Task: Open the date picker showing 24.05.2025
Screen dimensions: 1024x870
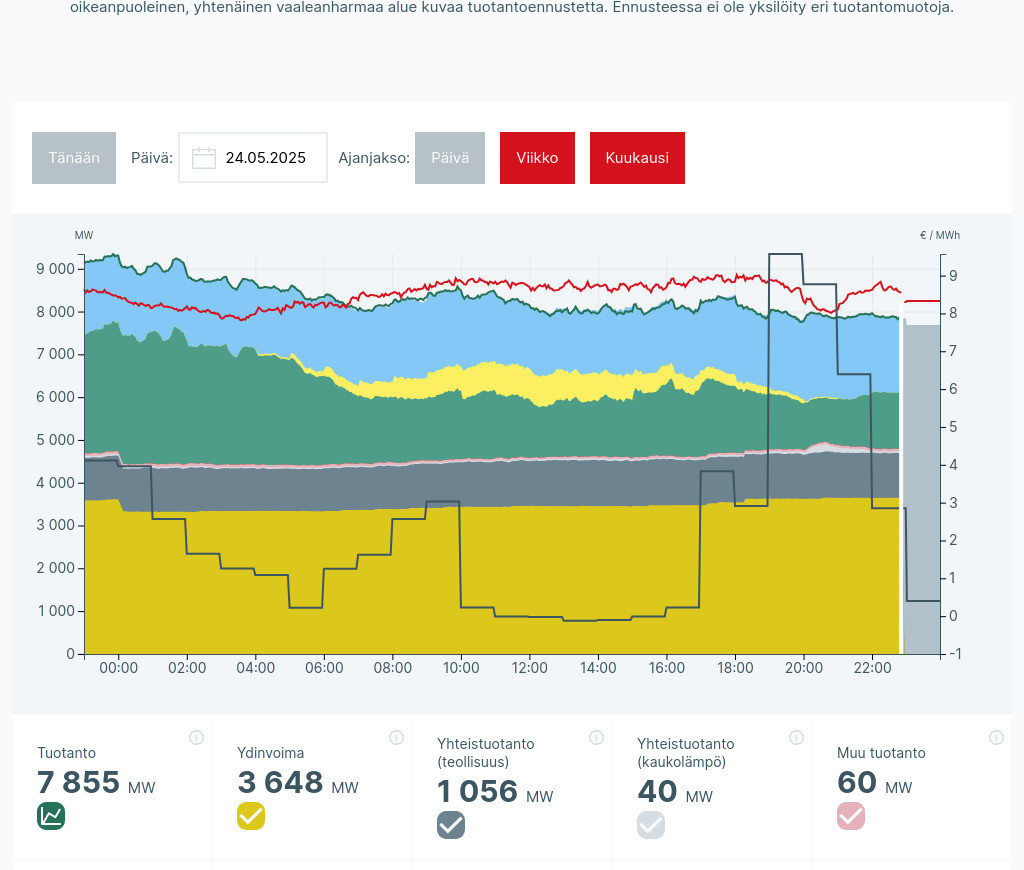Action: click(265, 158)
